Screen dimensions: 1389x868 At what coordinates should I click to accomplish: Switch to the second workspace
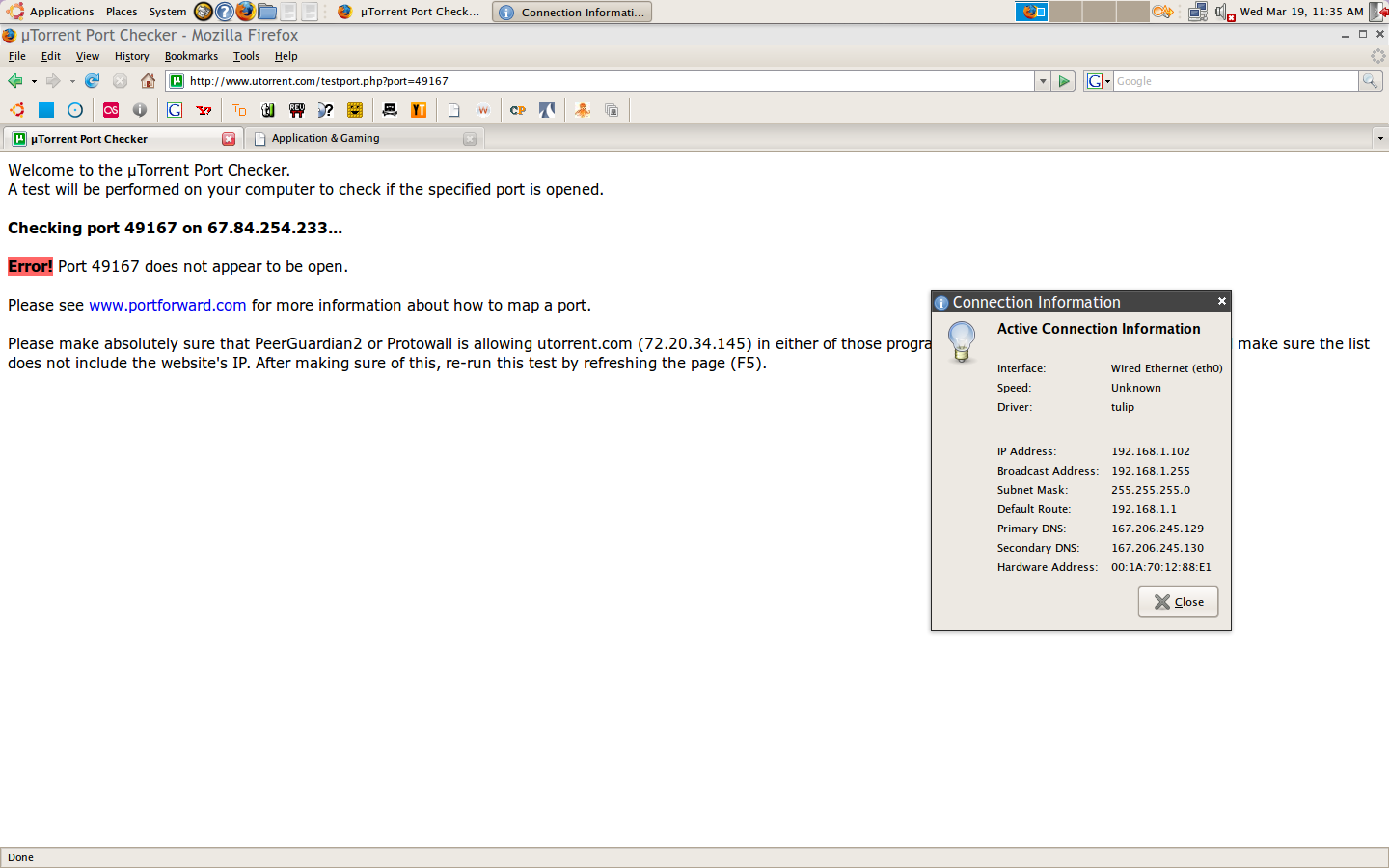(1065, 12)
